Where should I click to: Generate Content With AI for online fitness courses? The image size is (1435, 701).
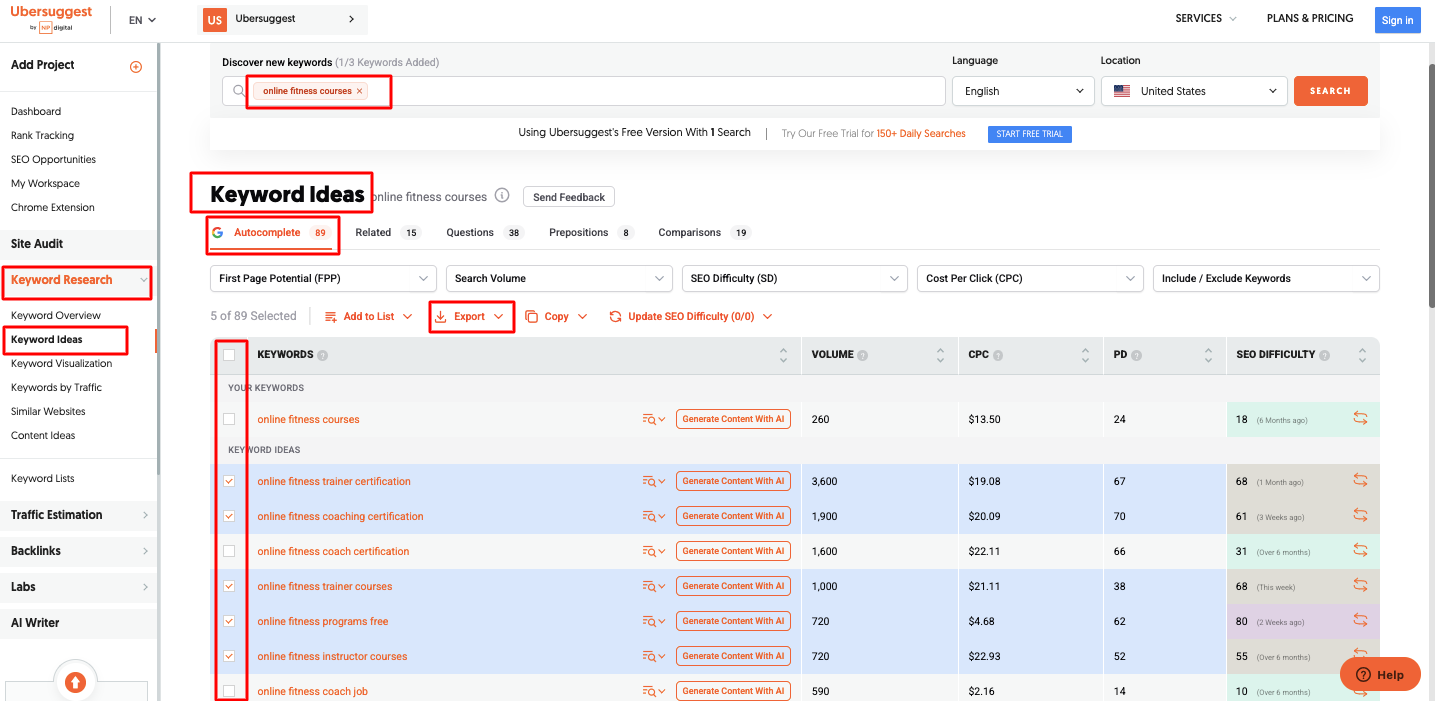[x=733, y=419]
